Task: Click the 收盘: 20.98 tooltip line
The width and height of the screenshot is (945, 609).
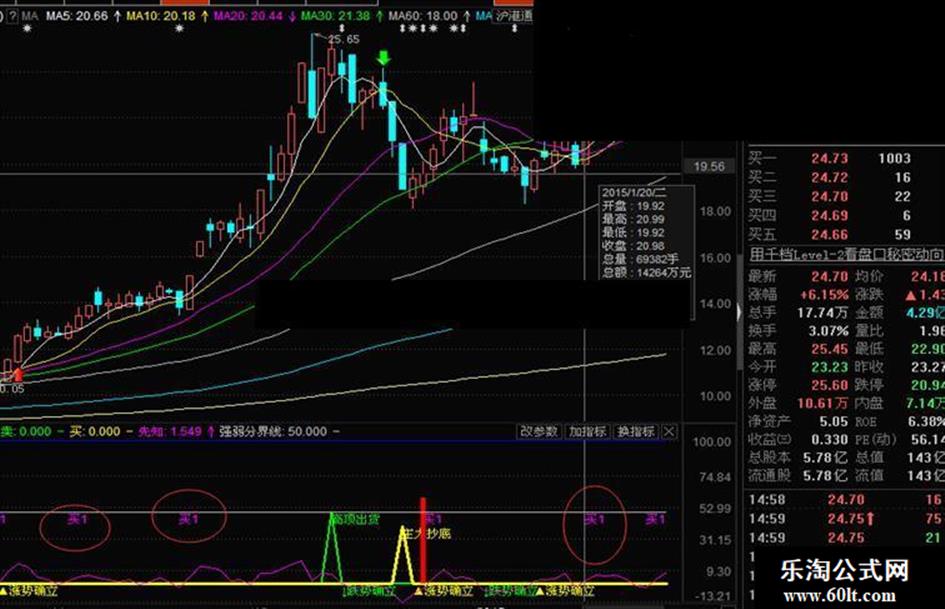Action: tap(633, 246)
